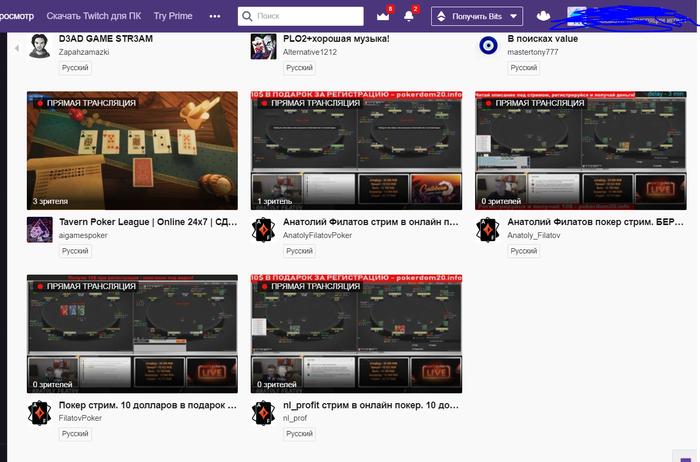Click Русский tag under Zapahzamazki
700x462 pixels.
pos(75,68)
